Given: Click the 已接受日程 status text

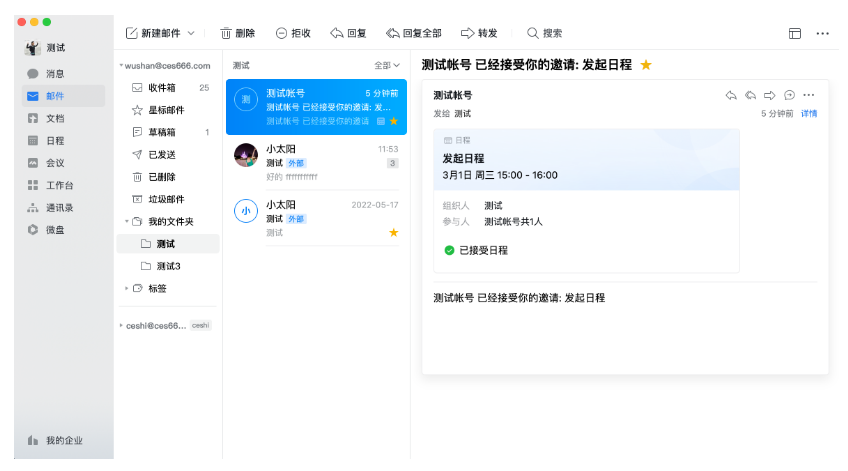Looking at the screenshot, I should 483,250.
